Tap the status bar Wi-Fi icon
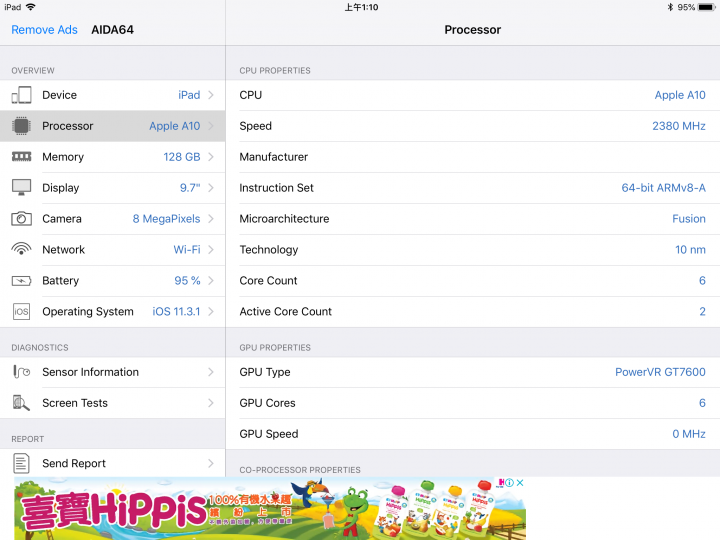The width and height of the screenshot is (720, 540). (x=30, y=7)
